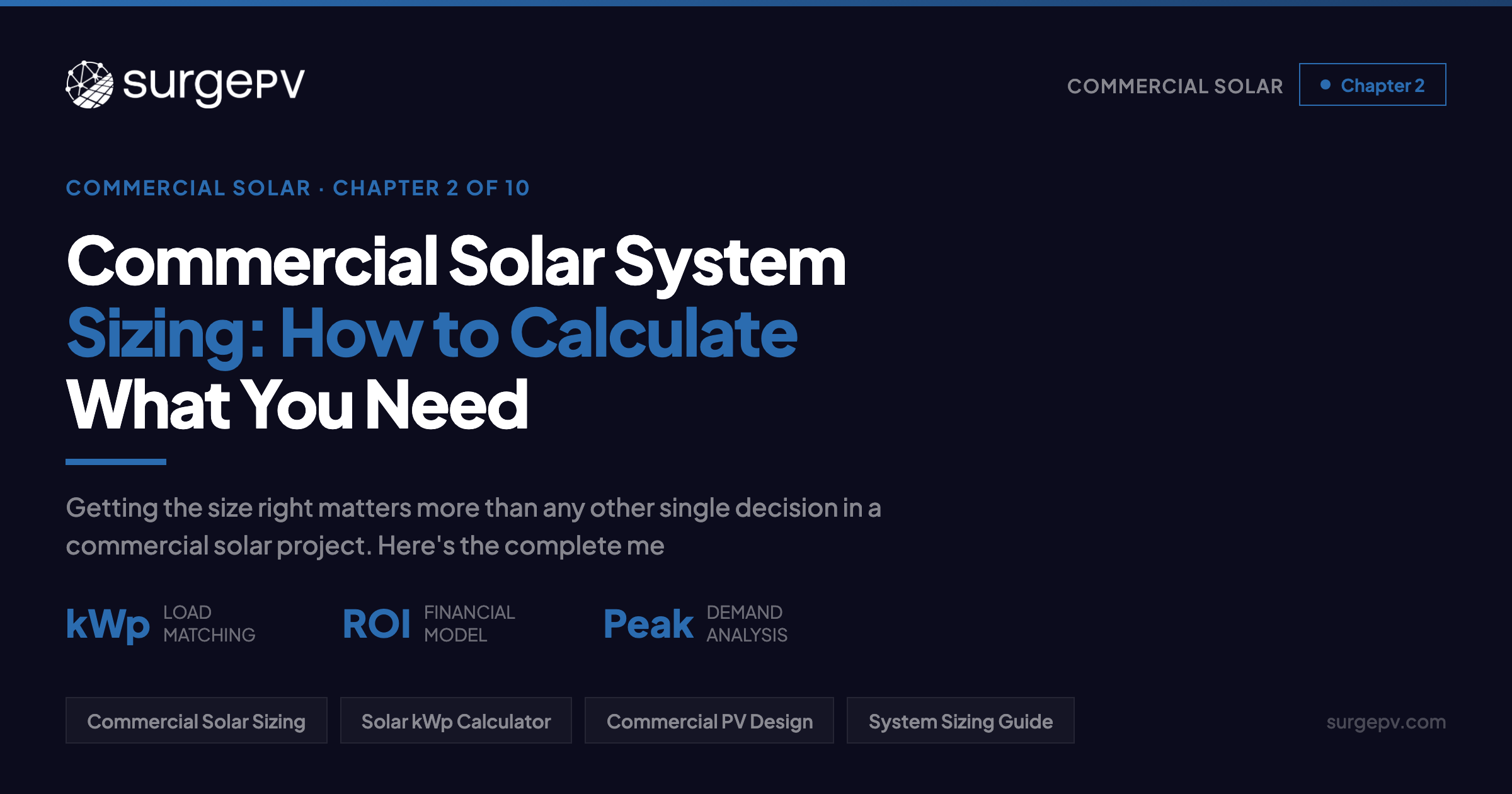Switch to the Commercial Solar Sizing tab

click(x=197, y=720)
